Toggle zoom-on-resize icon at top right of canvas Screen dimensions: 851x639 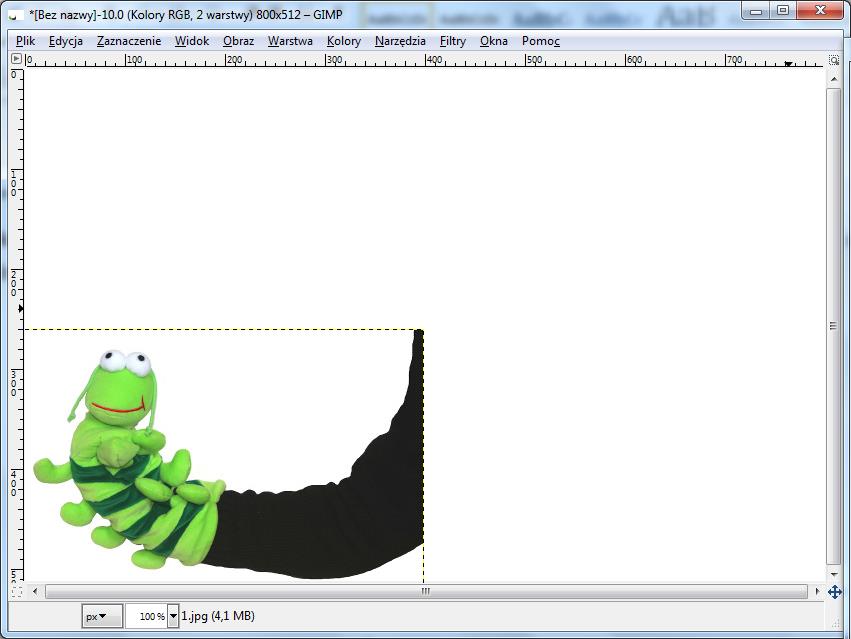click(834, 59)
